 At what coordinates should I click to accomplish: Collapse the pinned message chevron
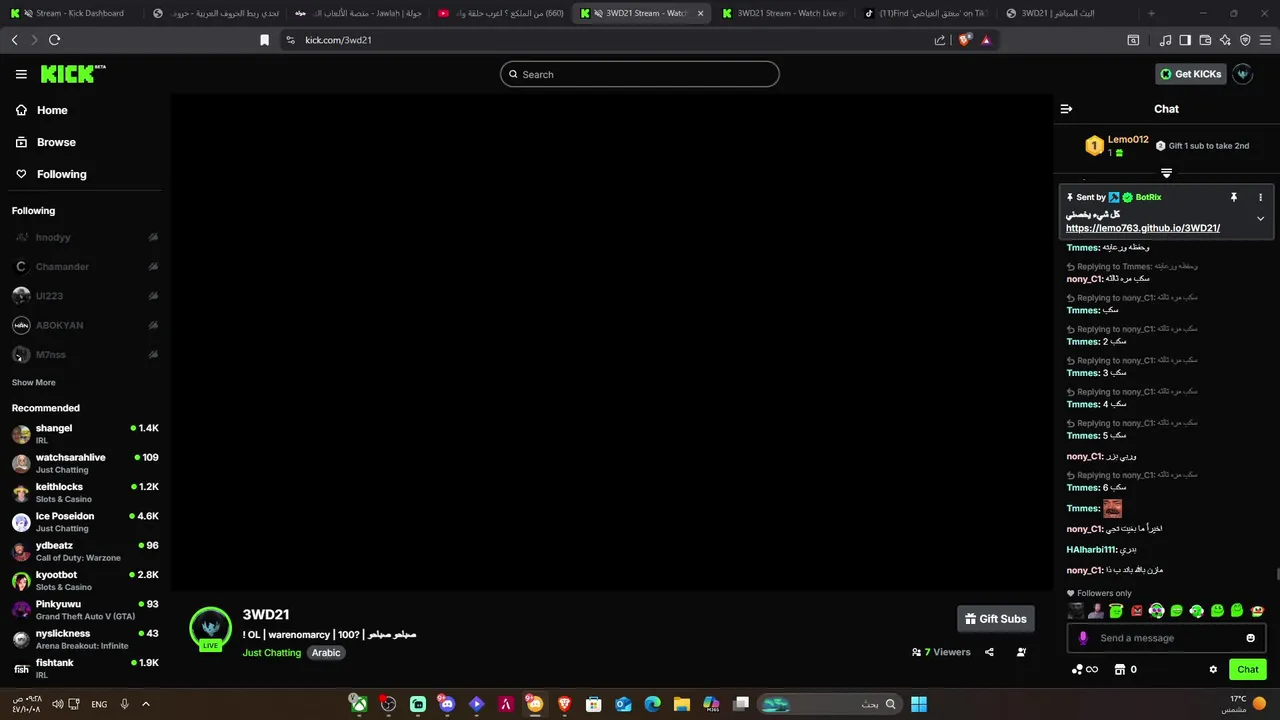click(x=1260, y=219)
